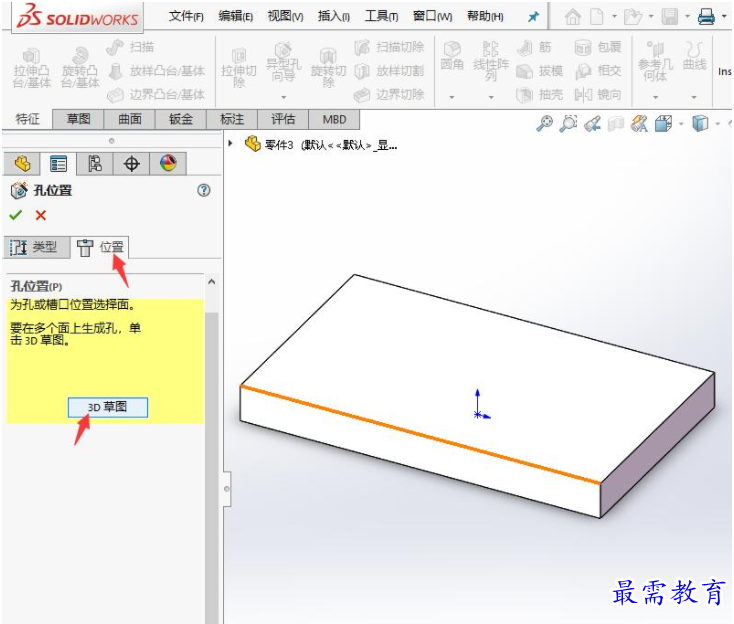Cancel with the red X button

[41, 215]
